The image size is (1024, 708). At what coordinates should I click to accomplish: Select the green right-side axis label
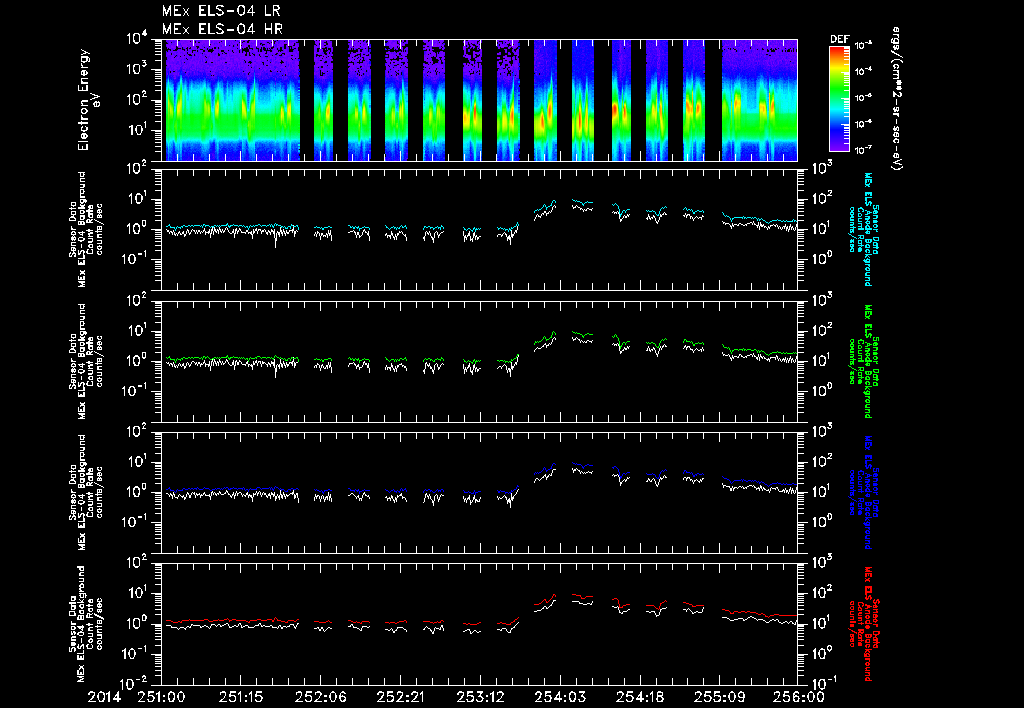(x=863, y=361)
